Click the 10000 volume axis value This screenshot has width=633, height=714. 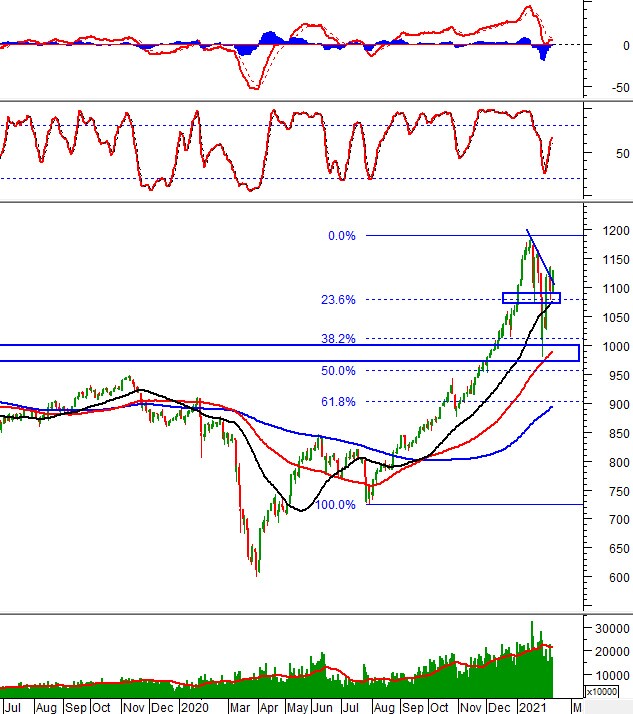click(612, 675)
